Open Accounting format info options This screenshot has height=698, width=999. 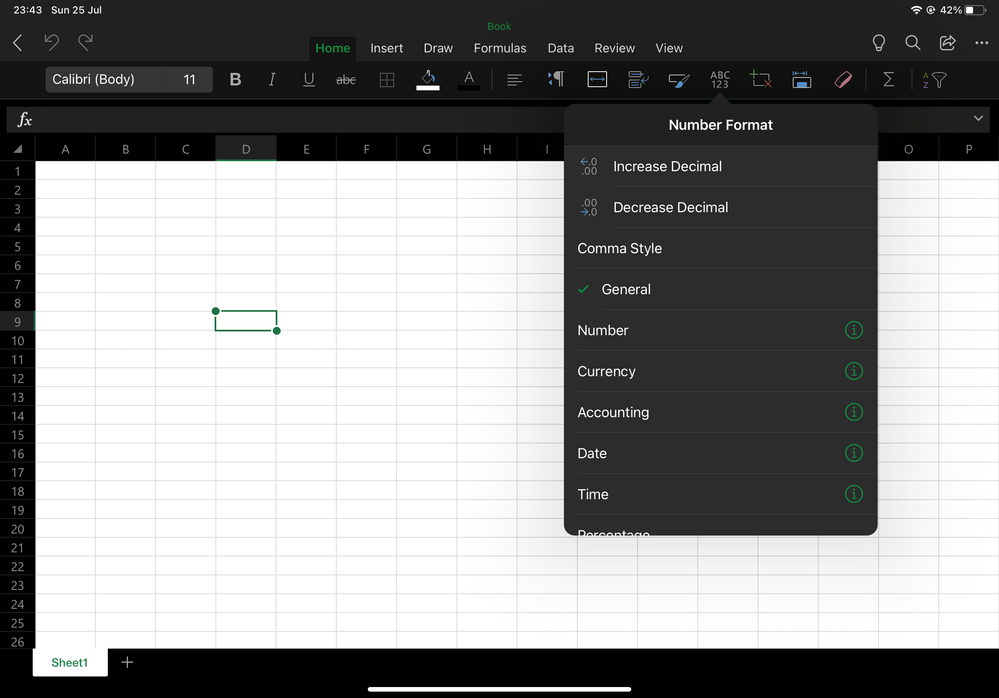point(854,412)
